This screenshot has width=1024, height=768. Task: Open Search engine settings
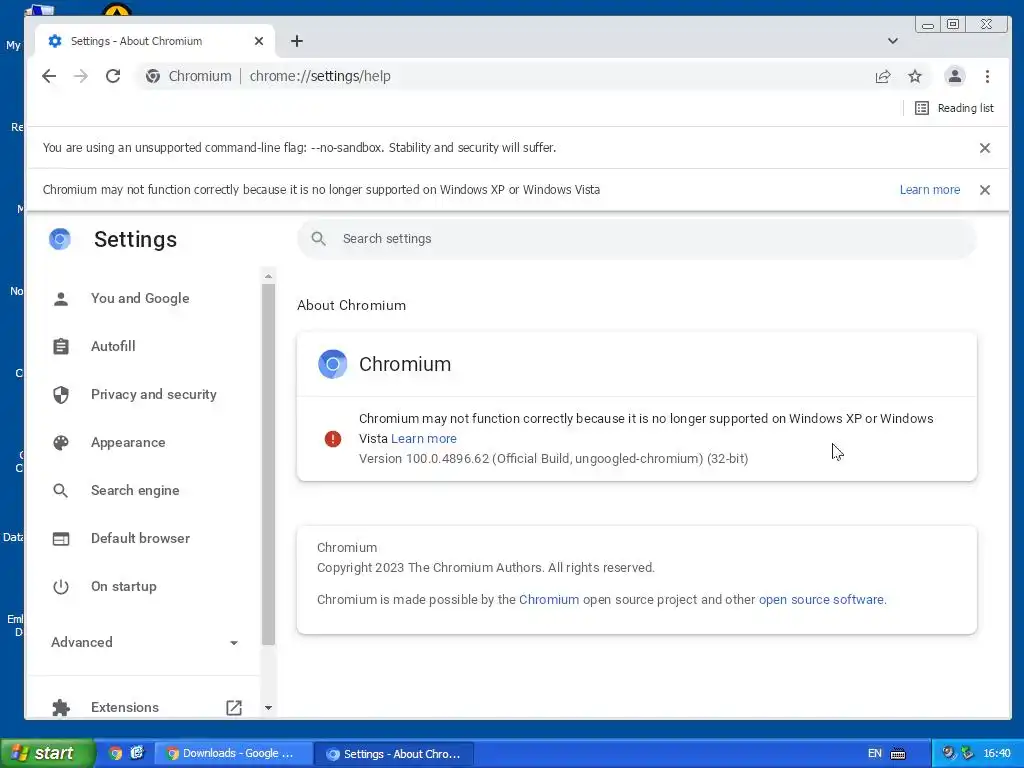pyautogui.click(x=135, y=490)
